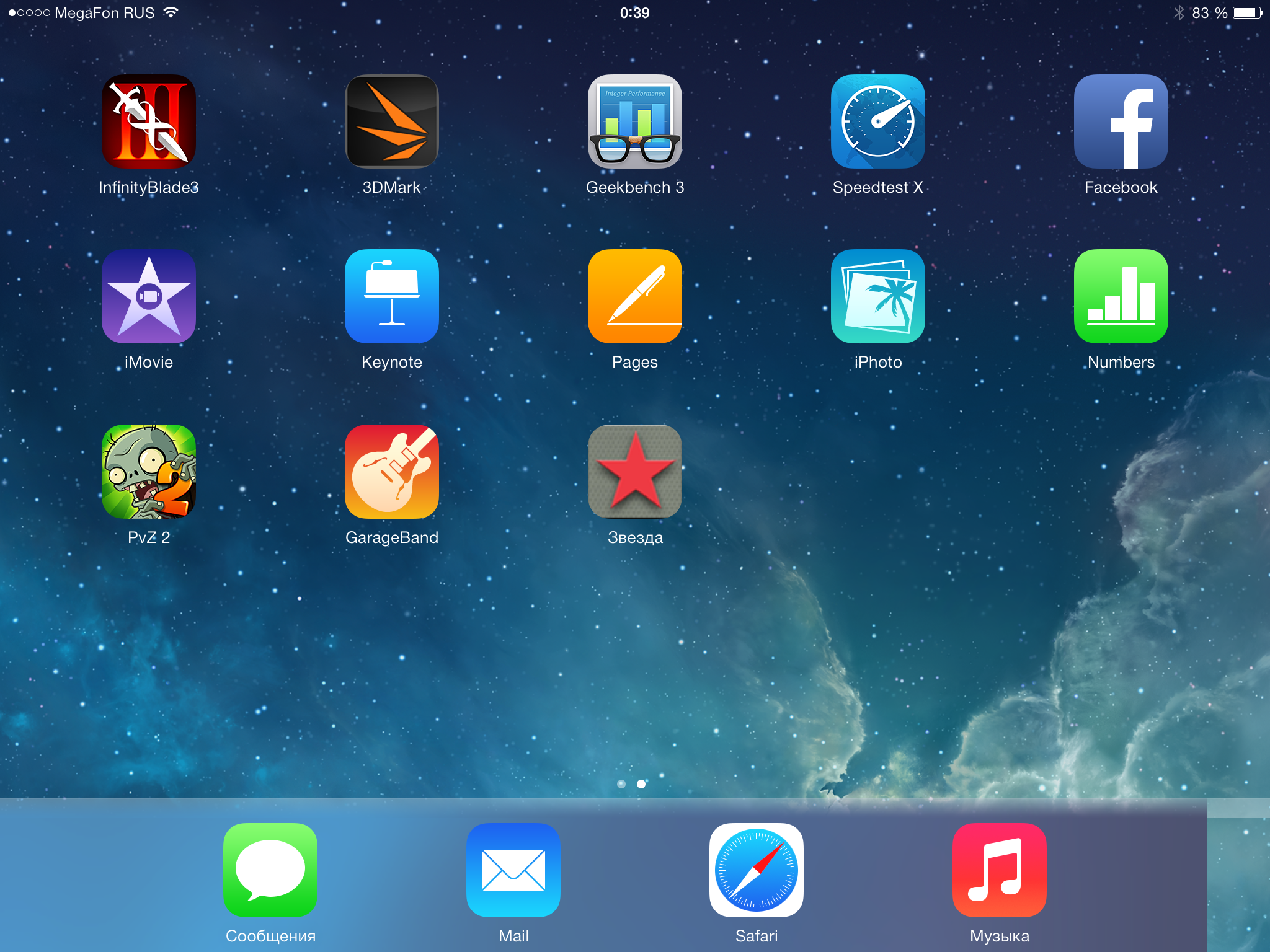Launch GarageBand app

392,472
